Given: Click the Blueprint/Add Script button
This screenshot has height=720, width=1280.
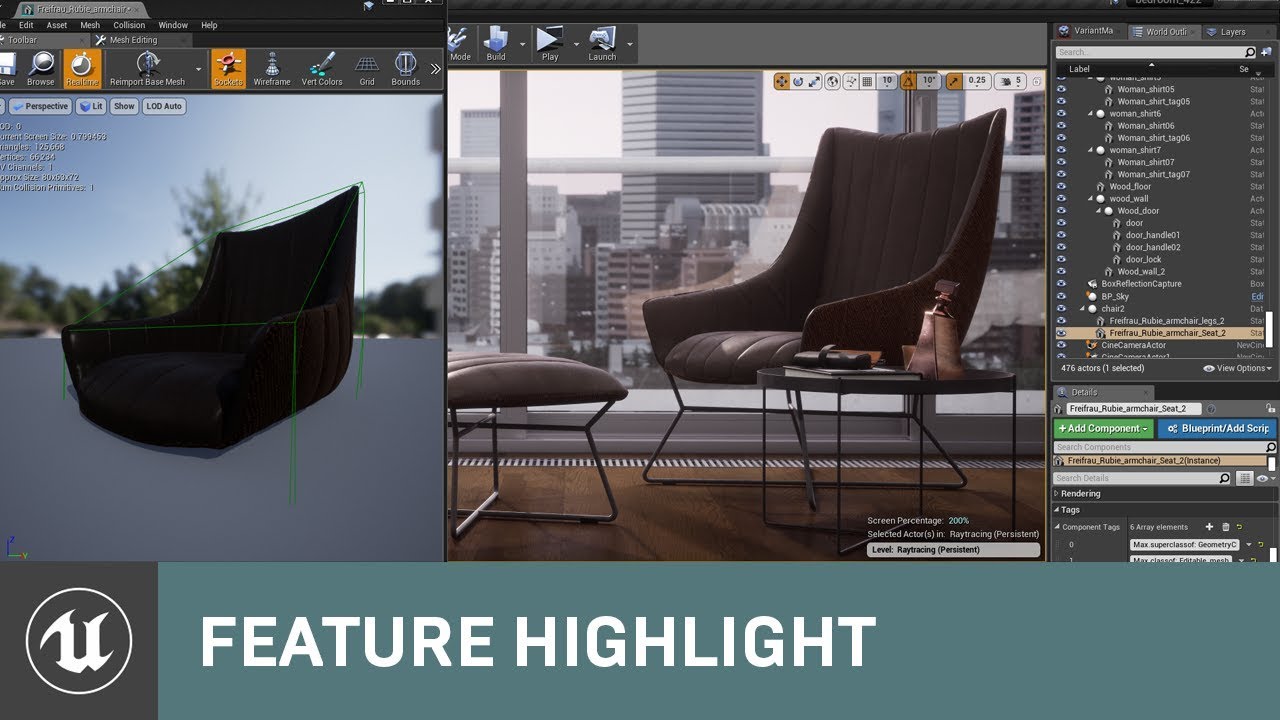Looking at the screenshot, I should coord(1217,428).
